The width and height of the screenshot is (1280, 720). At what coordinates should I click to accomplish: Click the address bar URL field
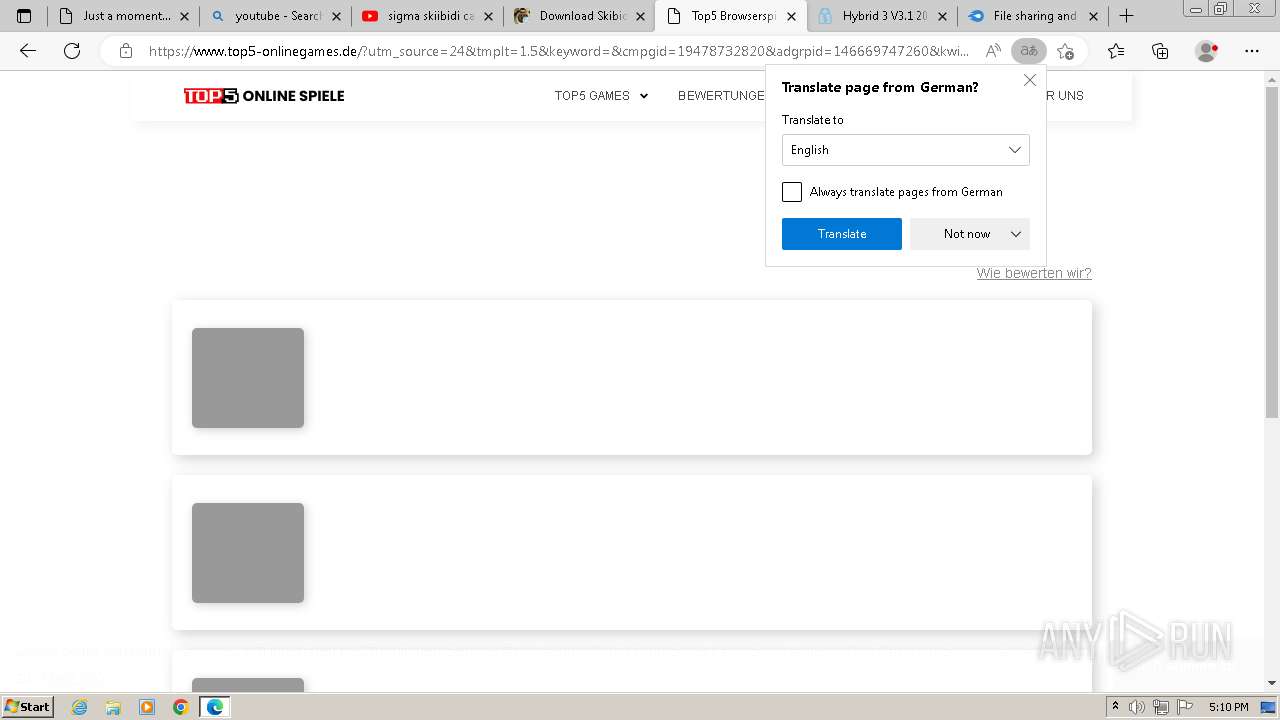click(x=558, y=51)
